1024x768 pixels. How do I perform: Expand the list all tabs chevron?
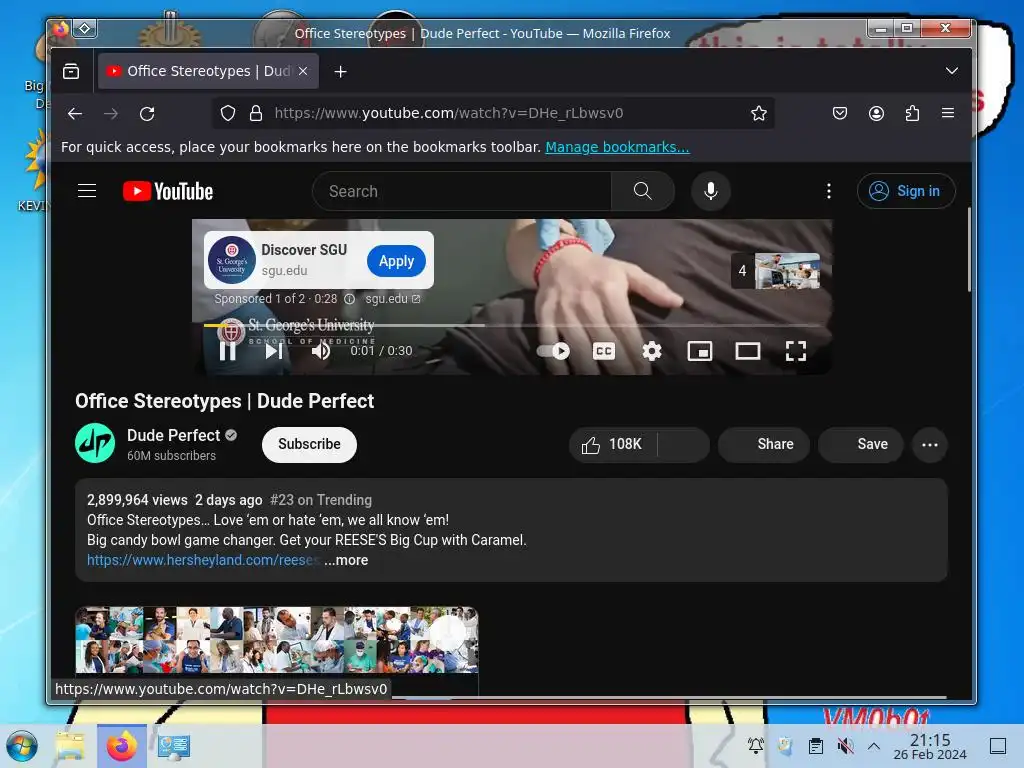pyautogui.click(x=952, y=71)
